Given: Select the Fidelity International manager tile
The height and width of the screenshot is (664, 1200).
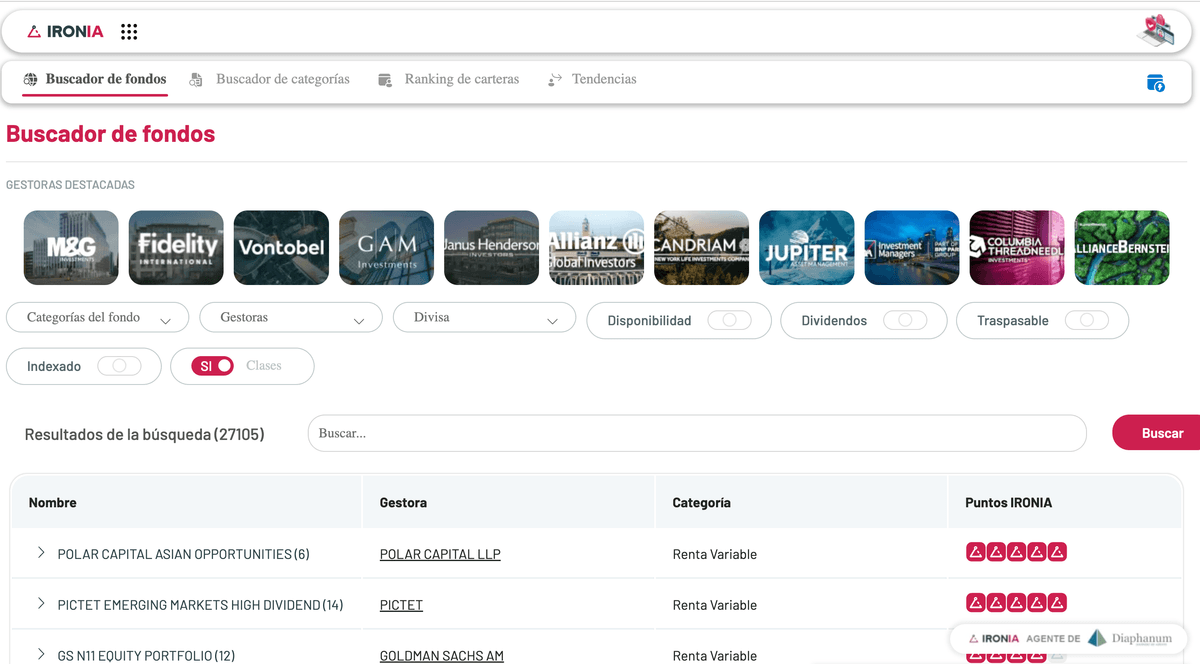Looking at the screenshot, I should 176,248.
